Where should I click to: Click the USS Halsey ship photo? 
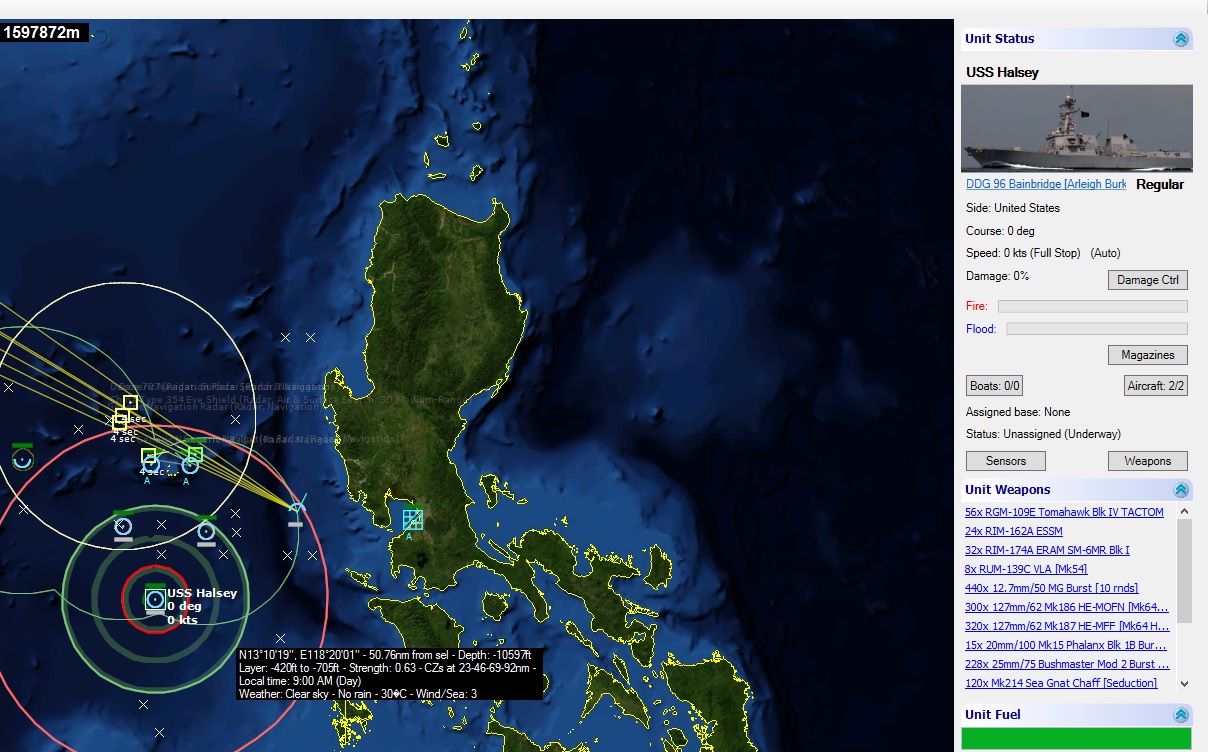(x=1077, y=129)
